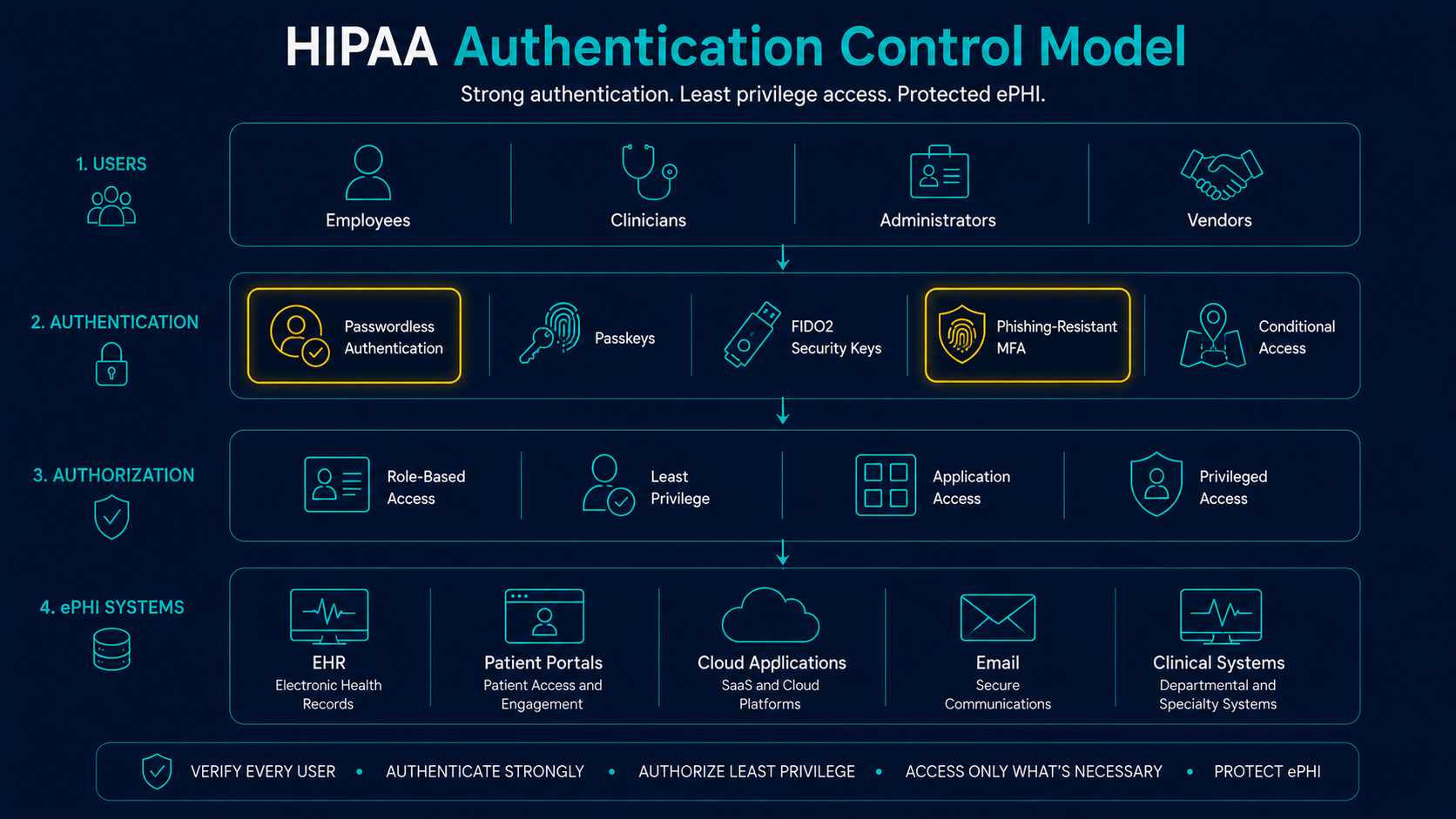Click the EHR heartbeat monitor icon

[329, 616]
